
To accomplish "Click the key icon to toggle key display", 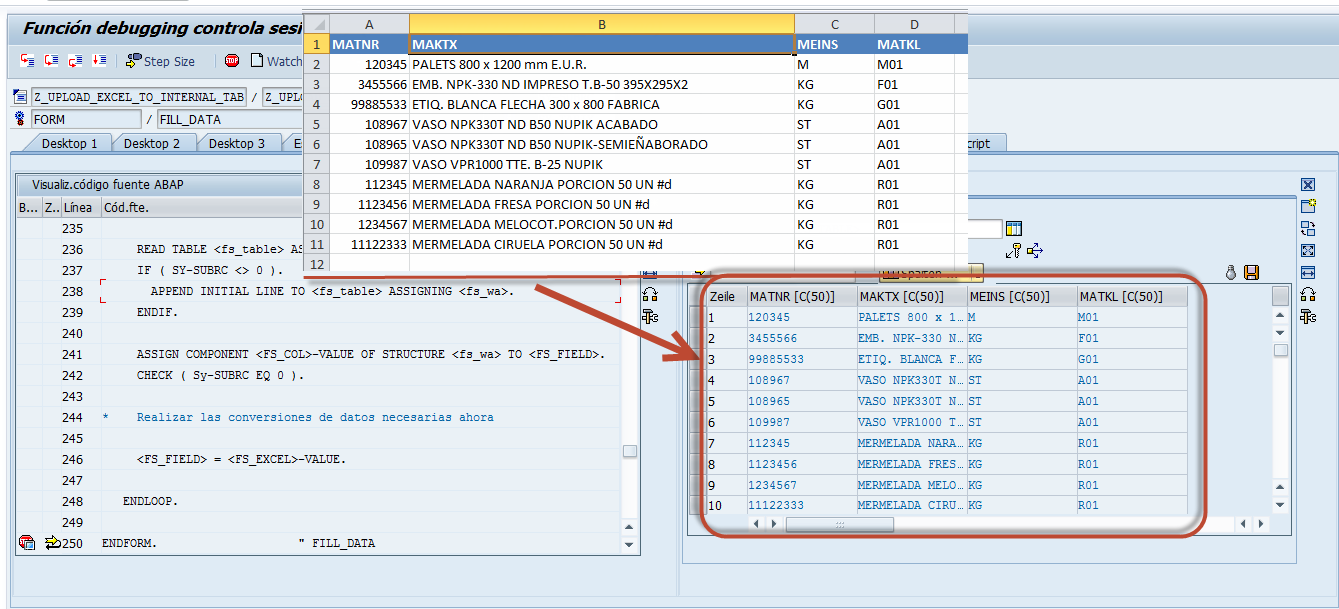I will click(1013, 250).
